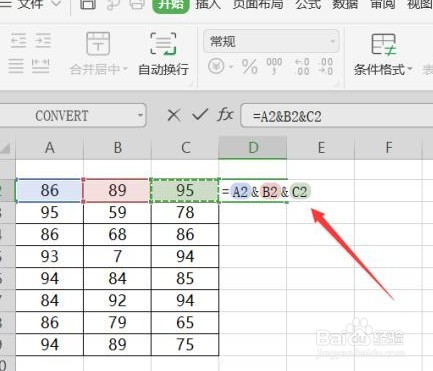
Task: Select column B header
Action: 117,148
